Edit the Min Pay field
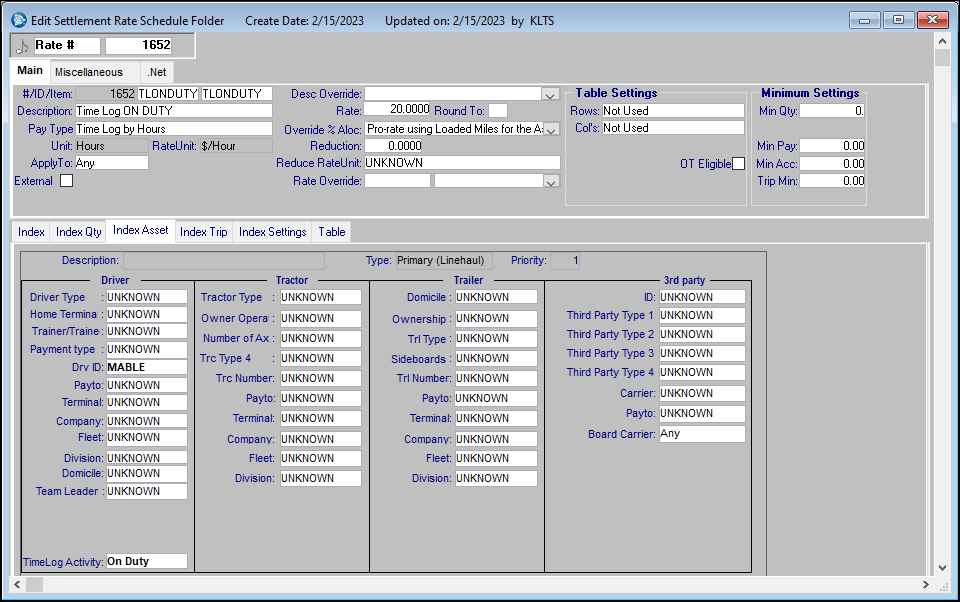This screenshot has width=960, height=602. pos(832,146)
